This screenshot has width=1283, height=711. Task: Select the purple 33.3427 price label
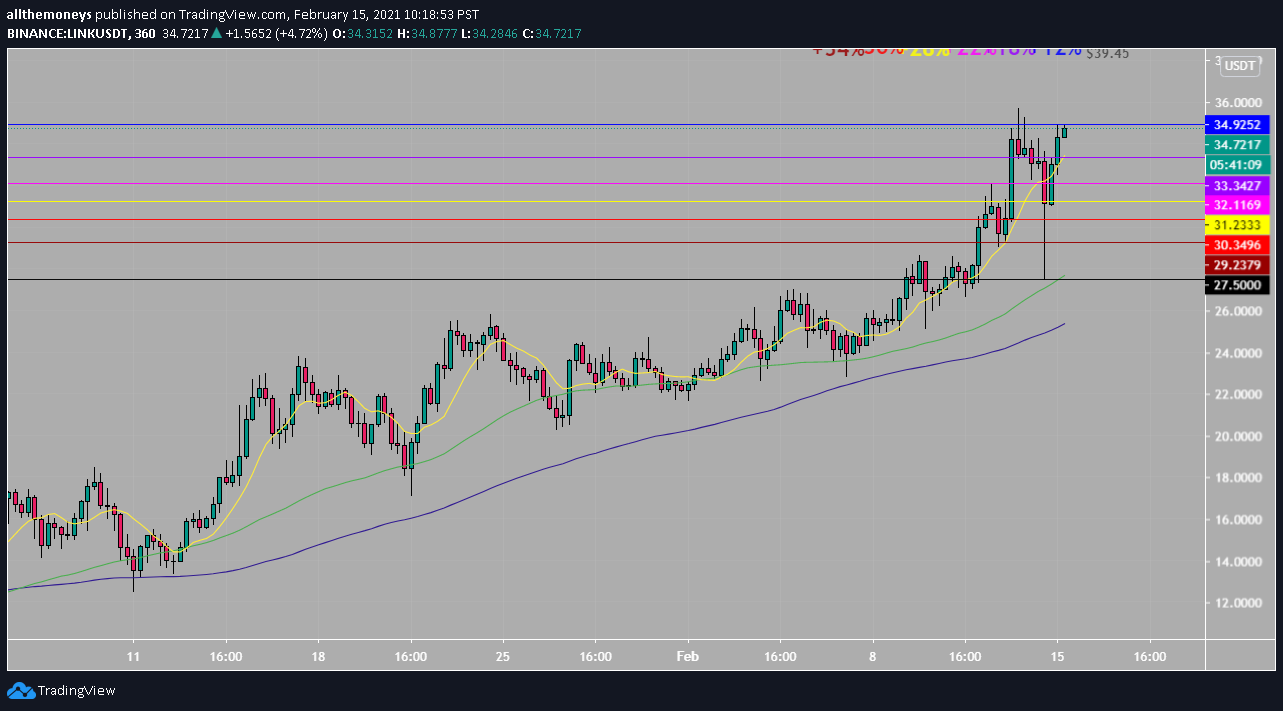click(1239, 185)
